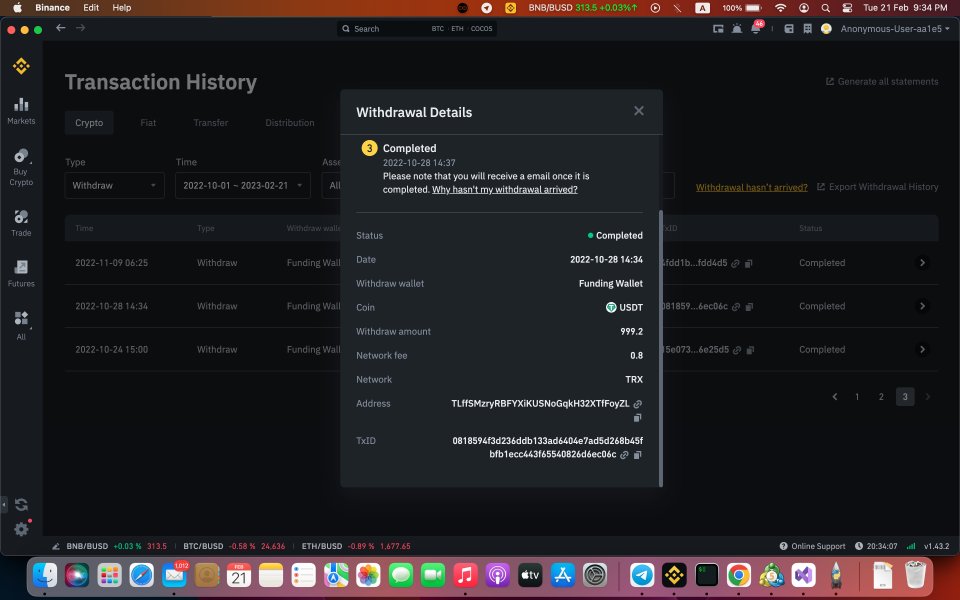Click the dialog's vertical scrollbar
This screenshot has height=600, width=960.
pos(661,348)
